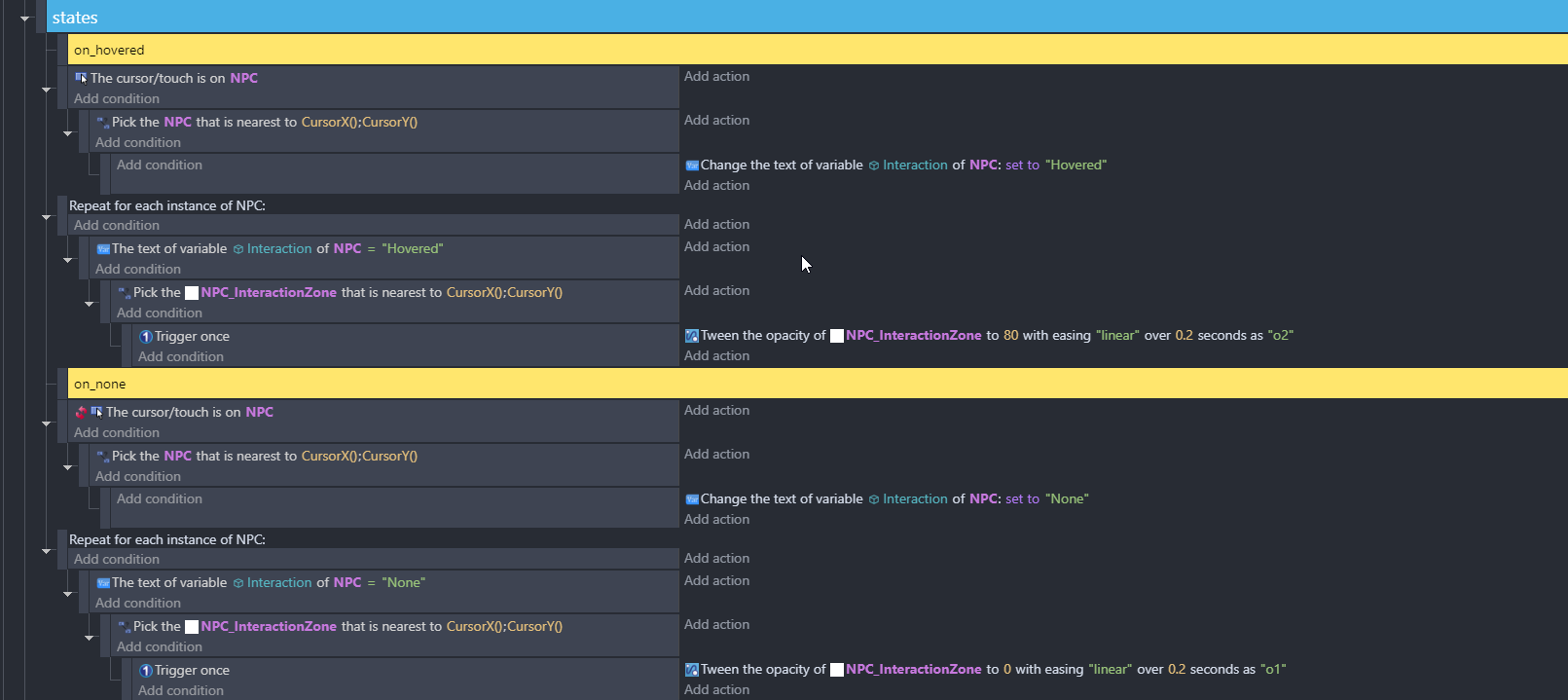The height and width of the screenshot is (700, 1568).
Task: Collapse the first cursor/touch is on NPC event
Action: point(46,90)
